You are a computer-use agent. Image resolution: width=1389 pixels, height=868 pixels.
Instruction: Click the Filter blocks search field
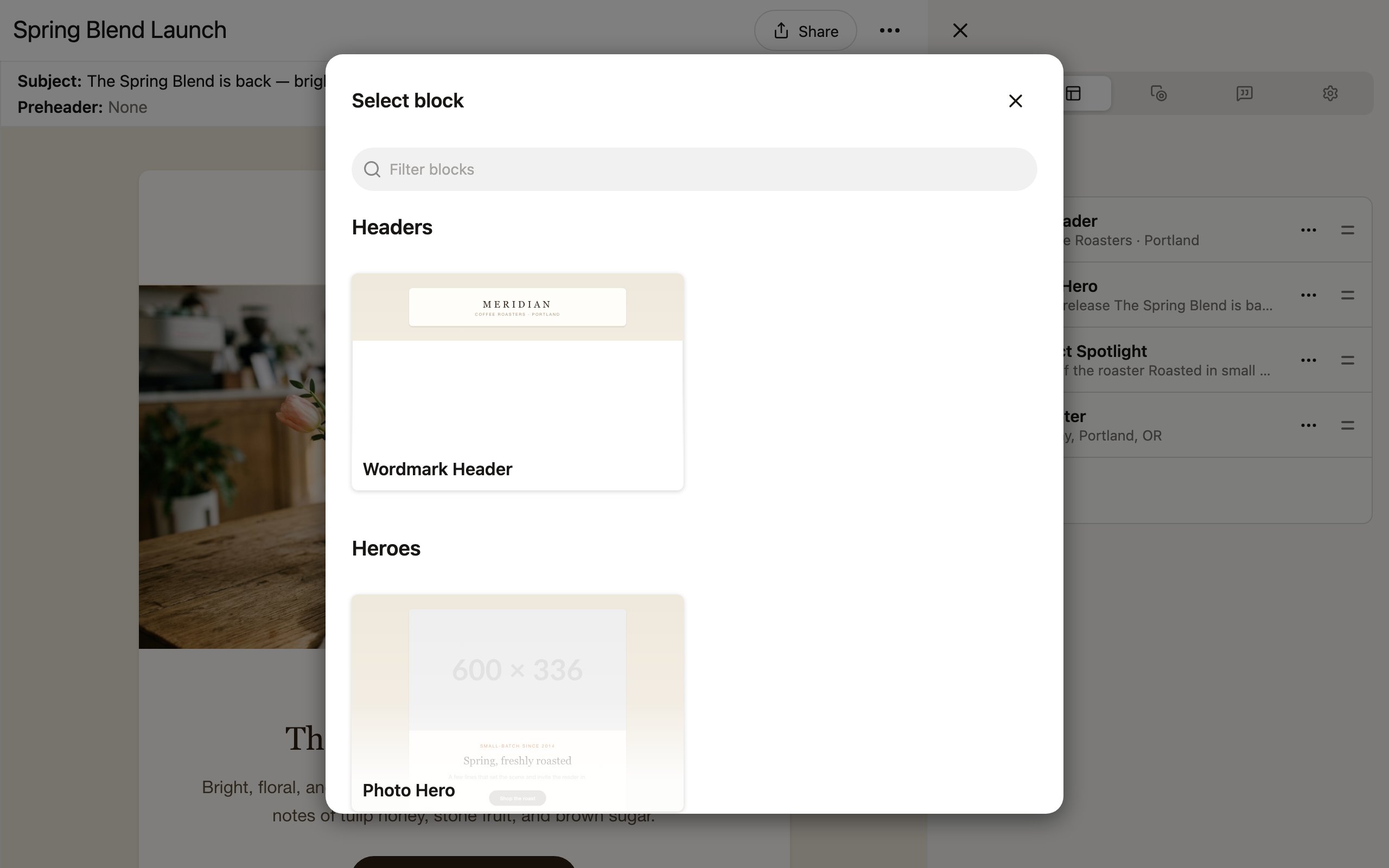(x=694, y=169)
